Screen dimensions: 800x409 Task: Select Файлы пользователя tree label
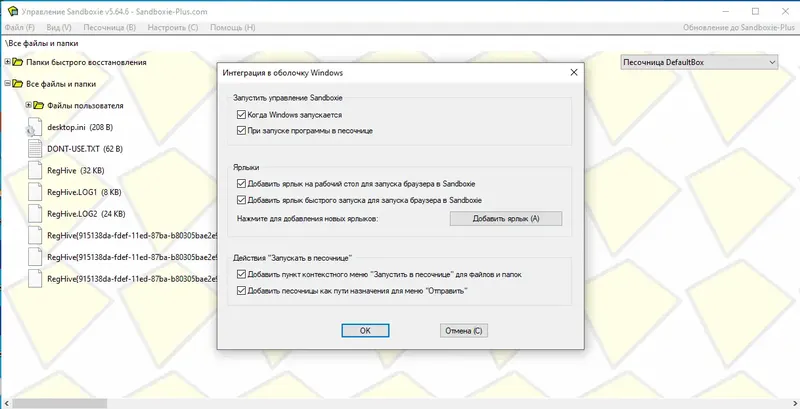tap(85, 106)
